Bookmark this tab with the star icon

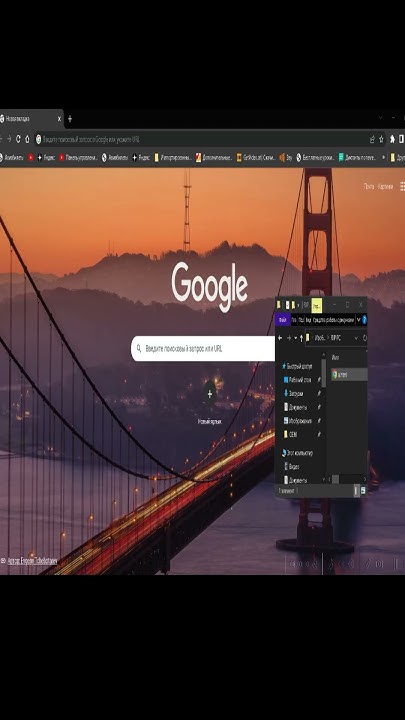coord(381,139)
